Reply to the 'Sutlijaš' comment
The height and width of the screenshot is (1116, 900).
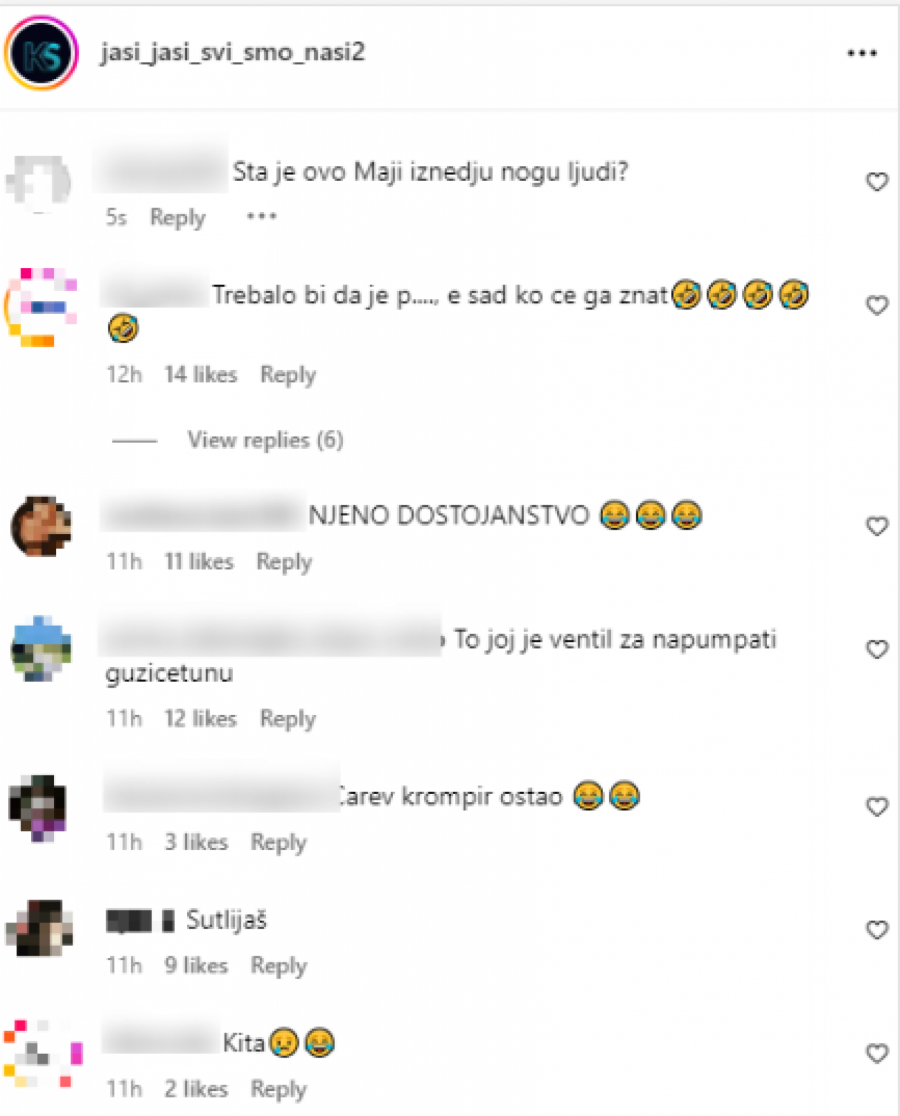(278, 966)
